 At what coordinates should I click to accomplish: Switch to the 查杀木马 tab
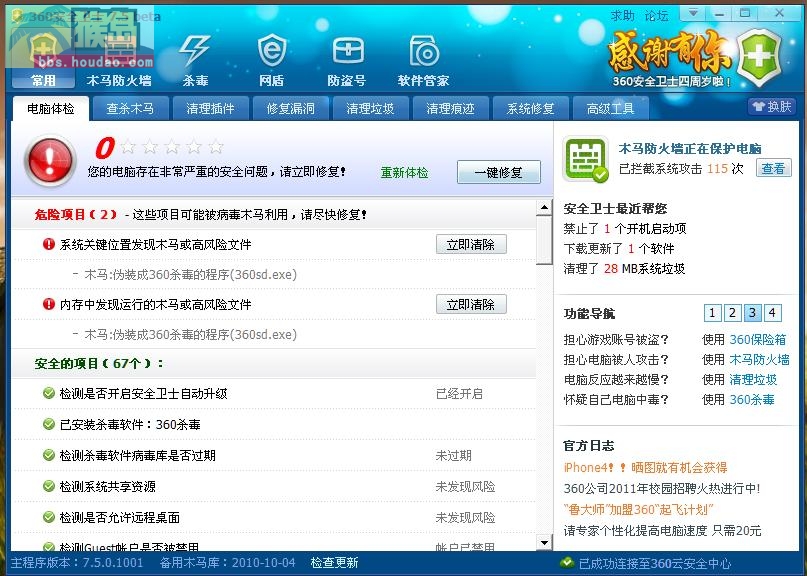(130, 109)
